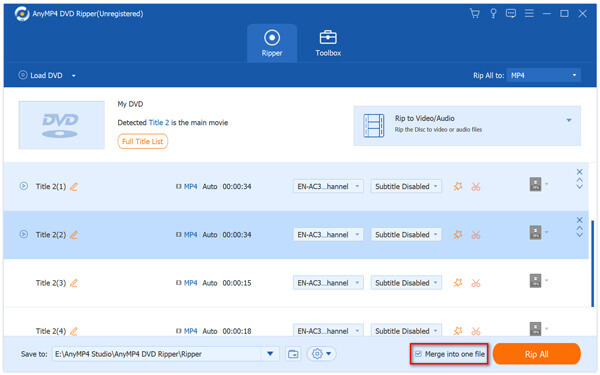This screenshot has width=600, height=375.
Task: Open the edit effects icon for Title 2(1)
Action: (x=458, y=186)
